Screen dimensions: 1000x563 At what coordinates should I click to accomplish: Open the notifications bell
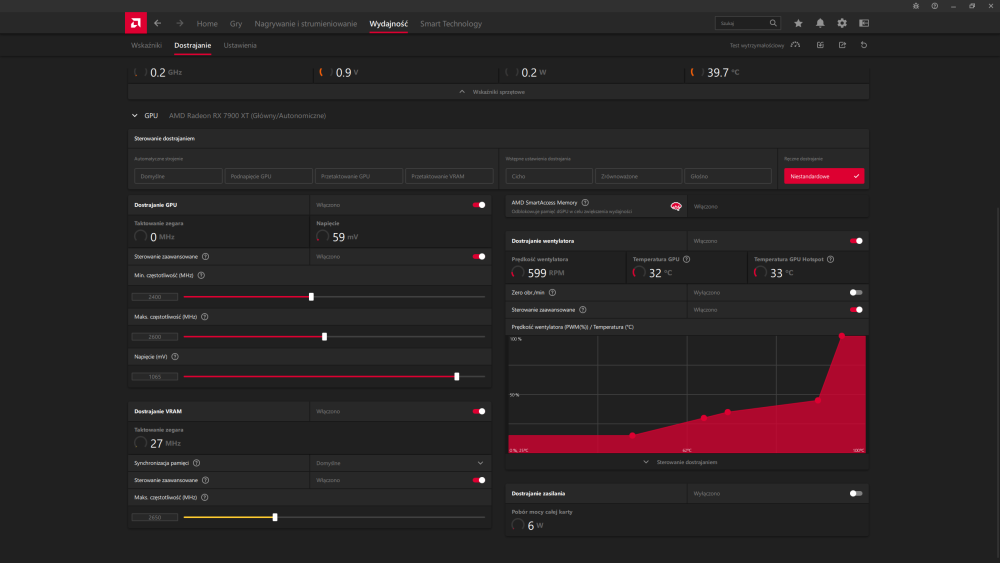point(820,23)
